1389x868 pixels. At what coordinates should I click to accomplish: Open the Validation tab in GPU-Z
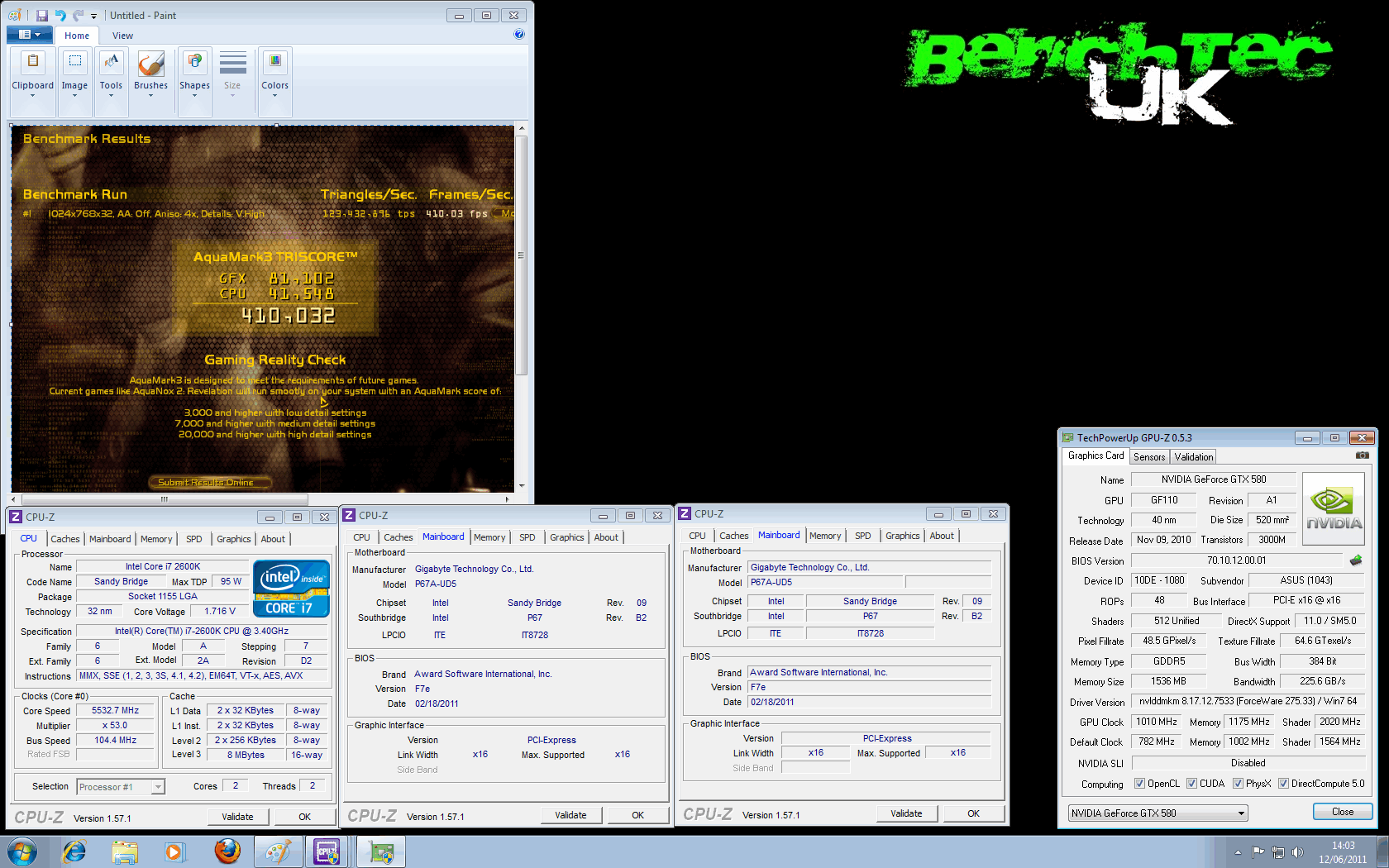1194,457
